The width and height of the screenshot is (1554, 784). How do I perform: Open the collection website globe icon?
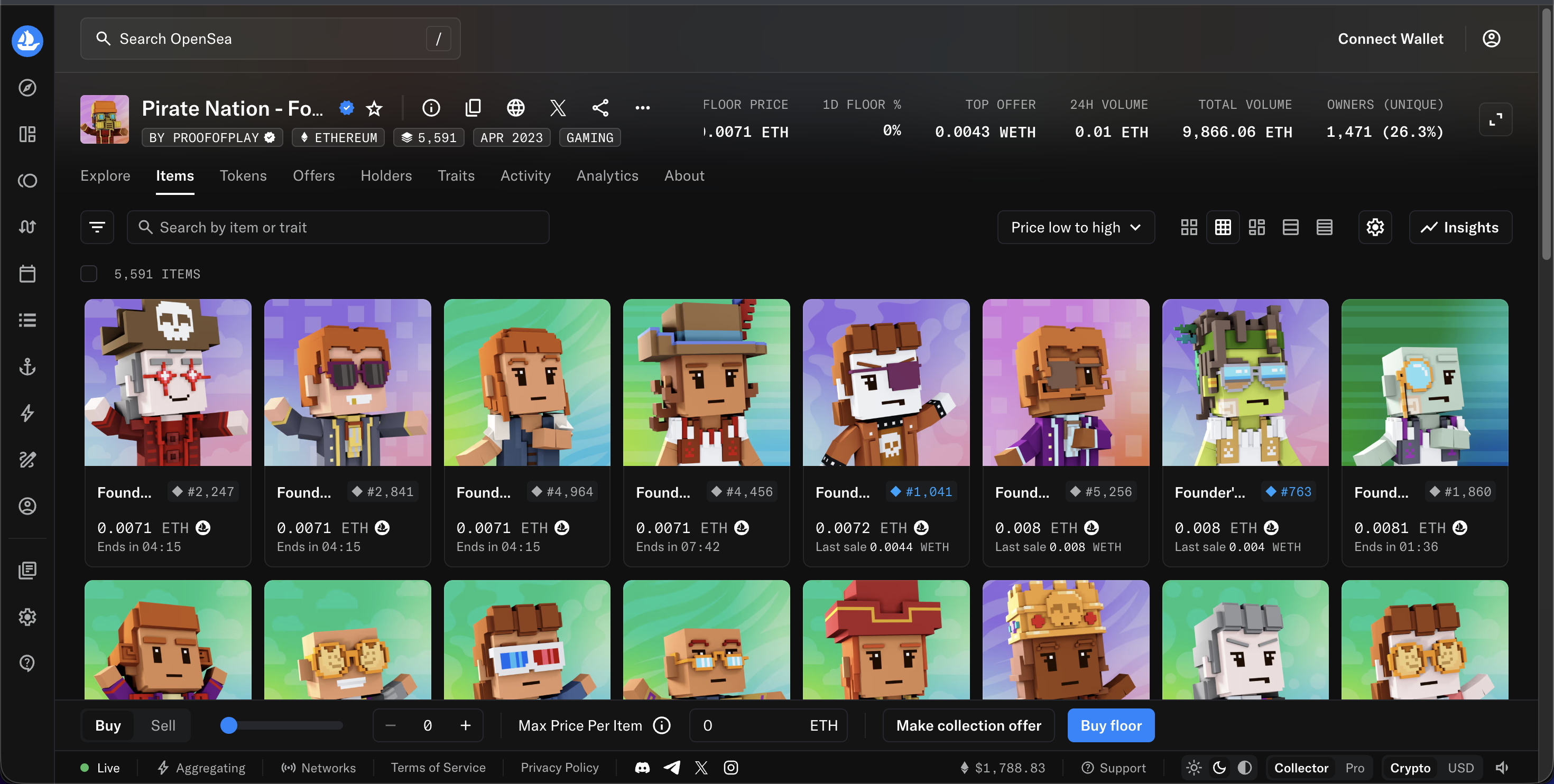pos(516,108)
